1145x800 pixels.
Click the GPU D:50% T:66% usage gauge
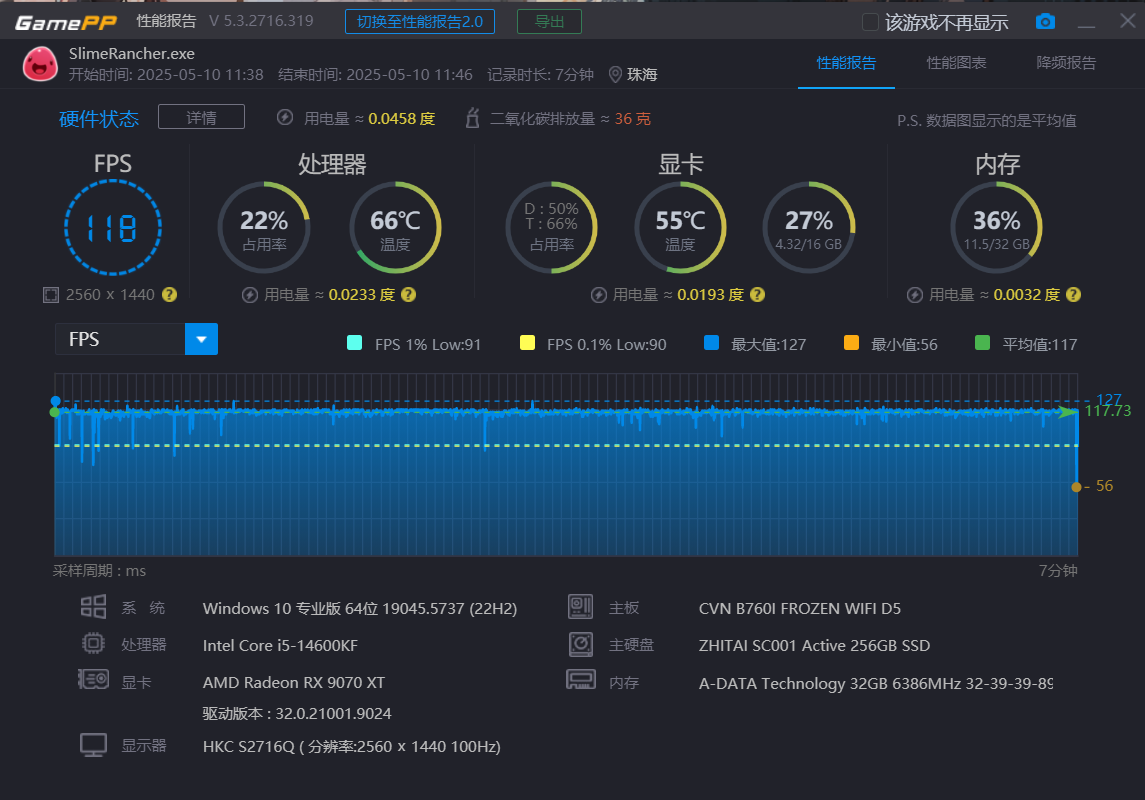tap(551, 228)
